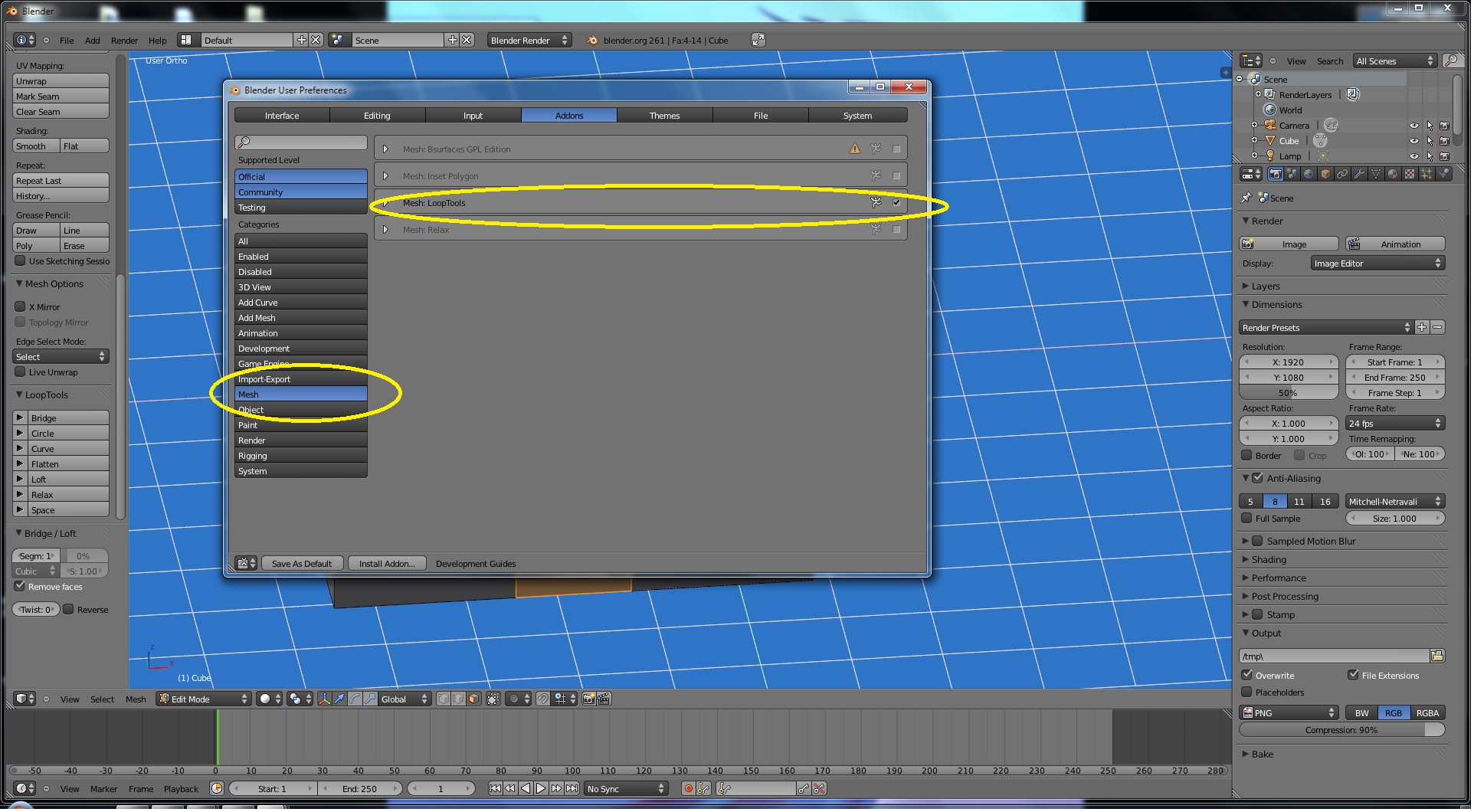Open the All Scenes outliner dropdown

coord(1394,61)
